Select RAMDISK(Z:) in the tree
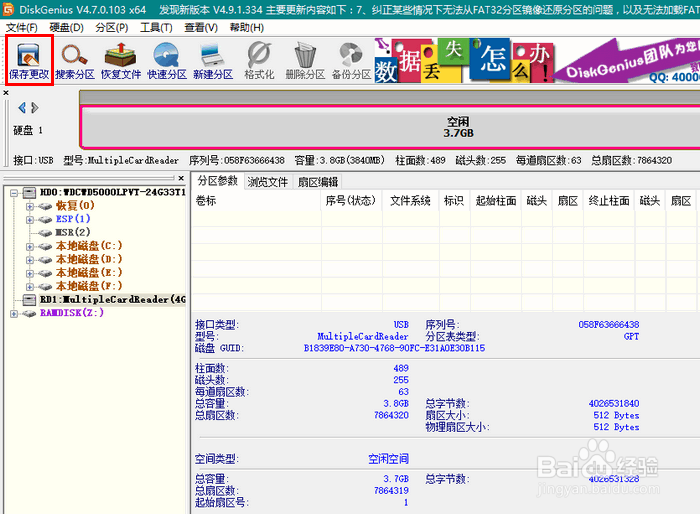 click(72, 313)
